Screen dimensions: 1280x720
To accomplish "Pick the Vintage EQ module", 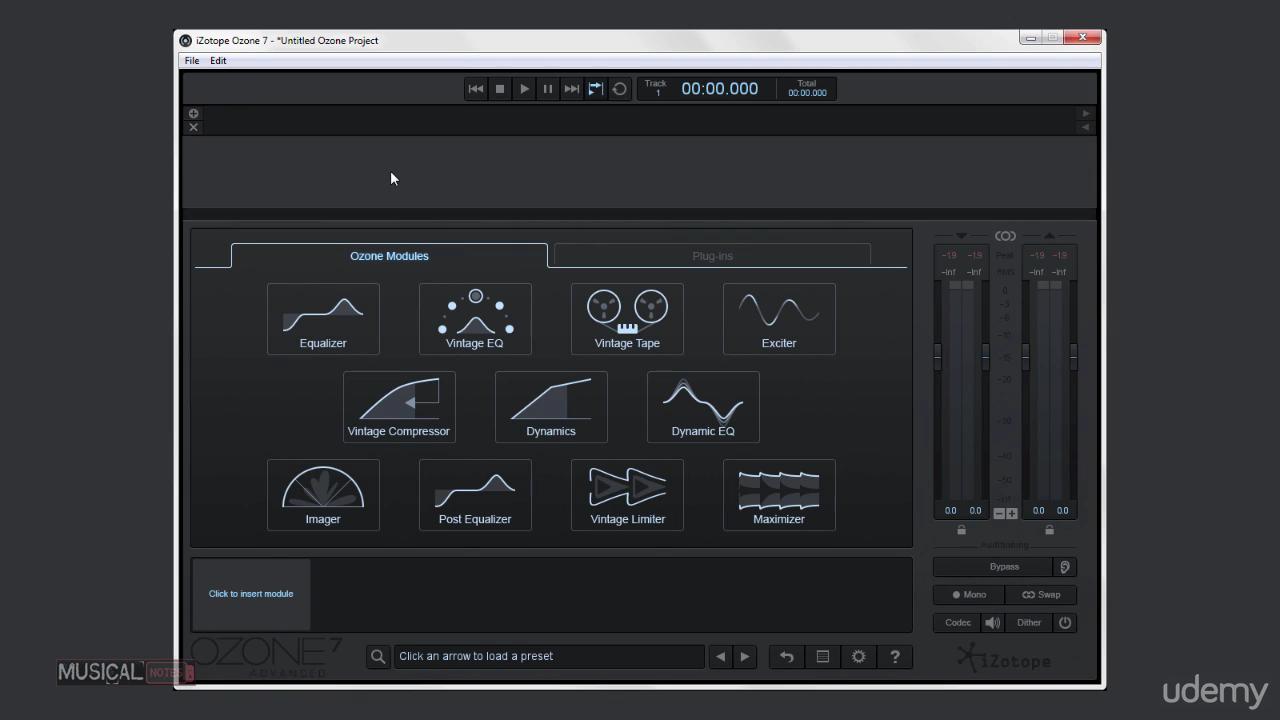I will point(475,318).
